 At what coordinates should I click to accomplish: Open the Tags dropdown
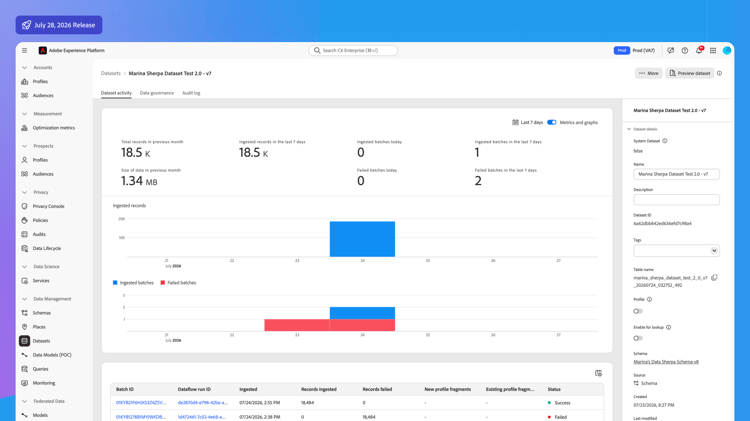[x=676, y=251]
